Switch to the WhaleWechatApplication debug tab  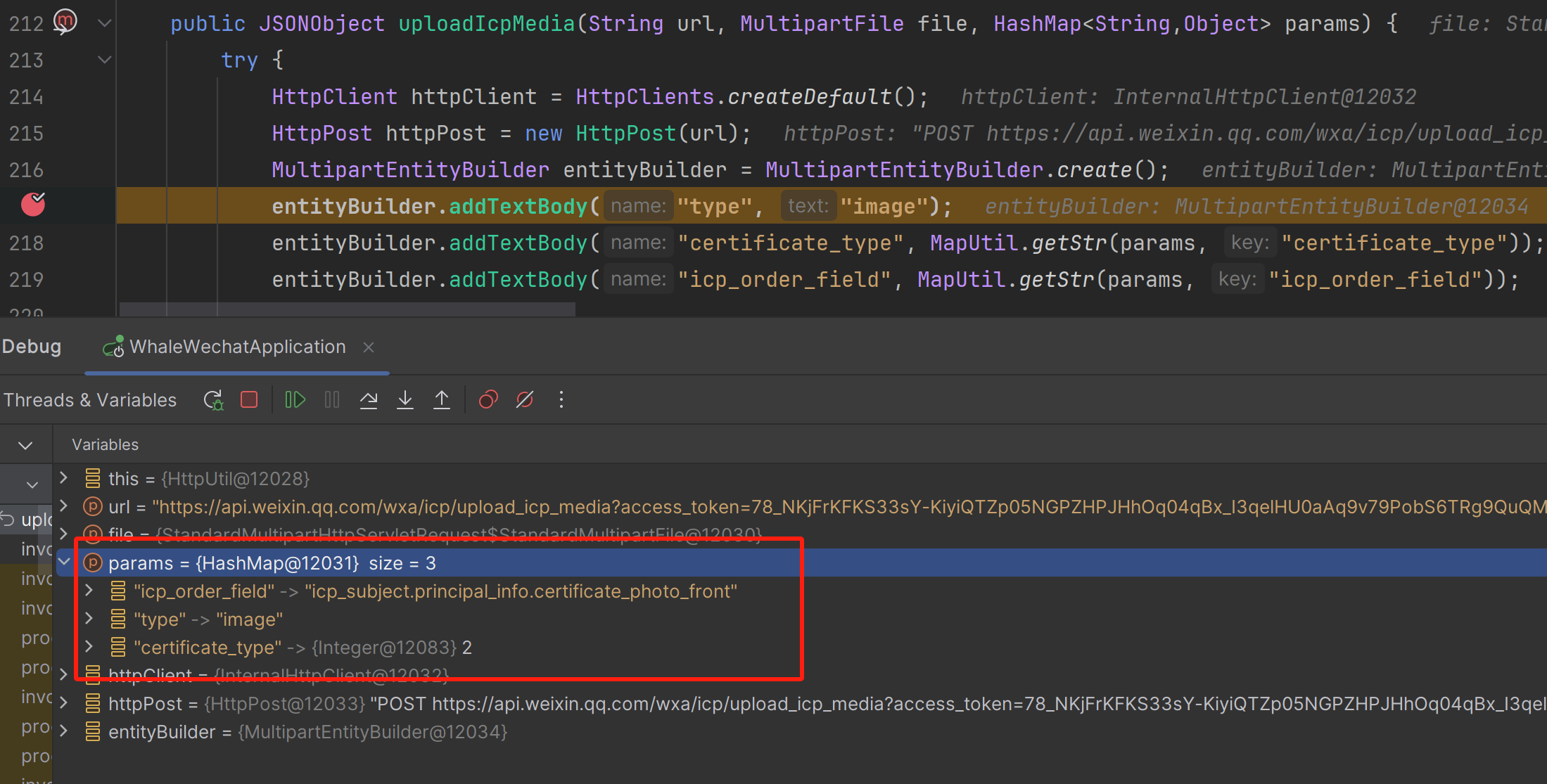tap(237, 347)
